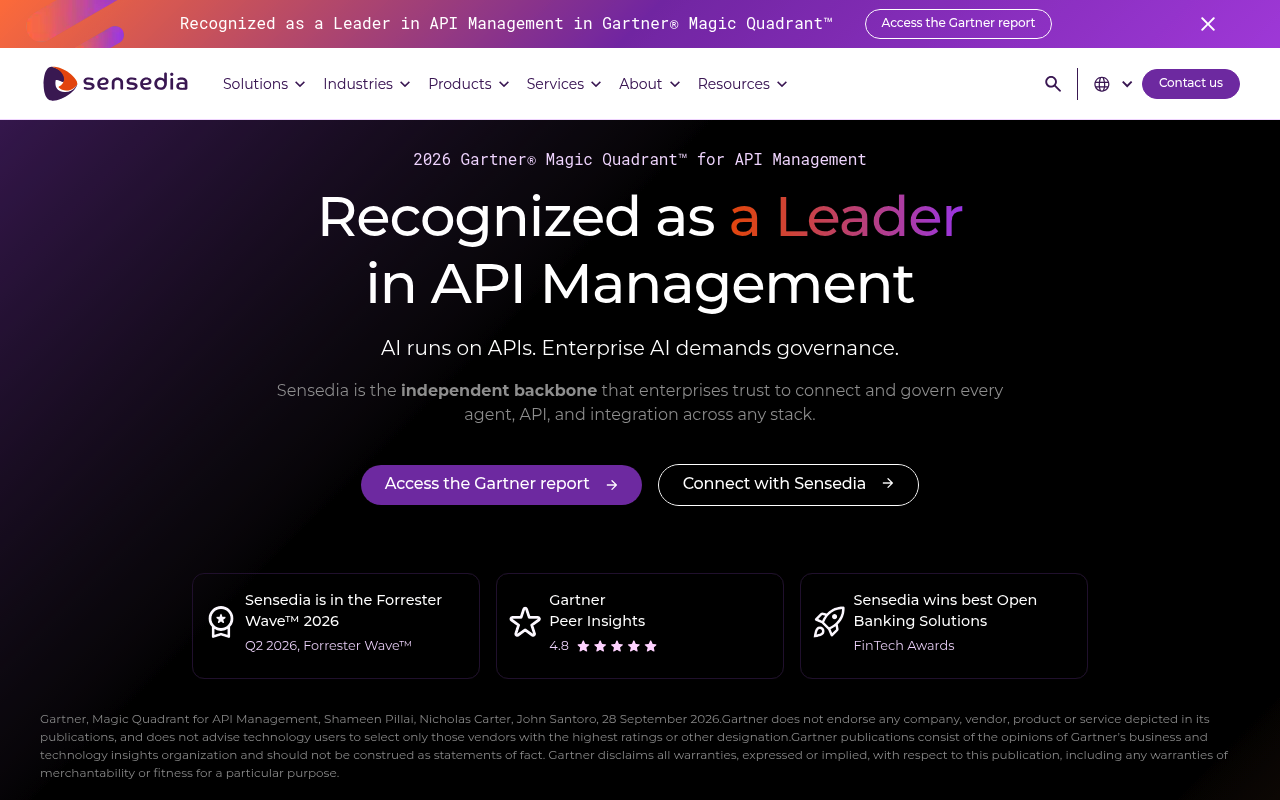
Task: Click the Sensedia logo
Action: [115, 83]
